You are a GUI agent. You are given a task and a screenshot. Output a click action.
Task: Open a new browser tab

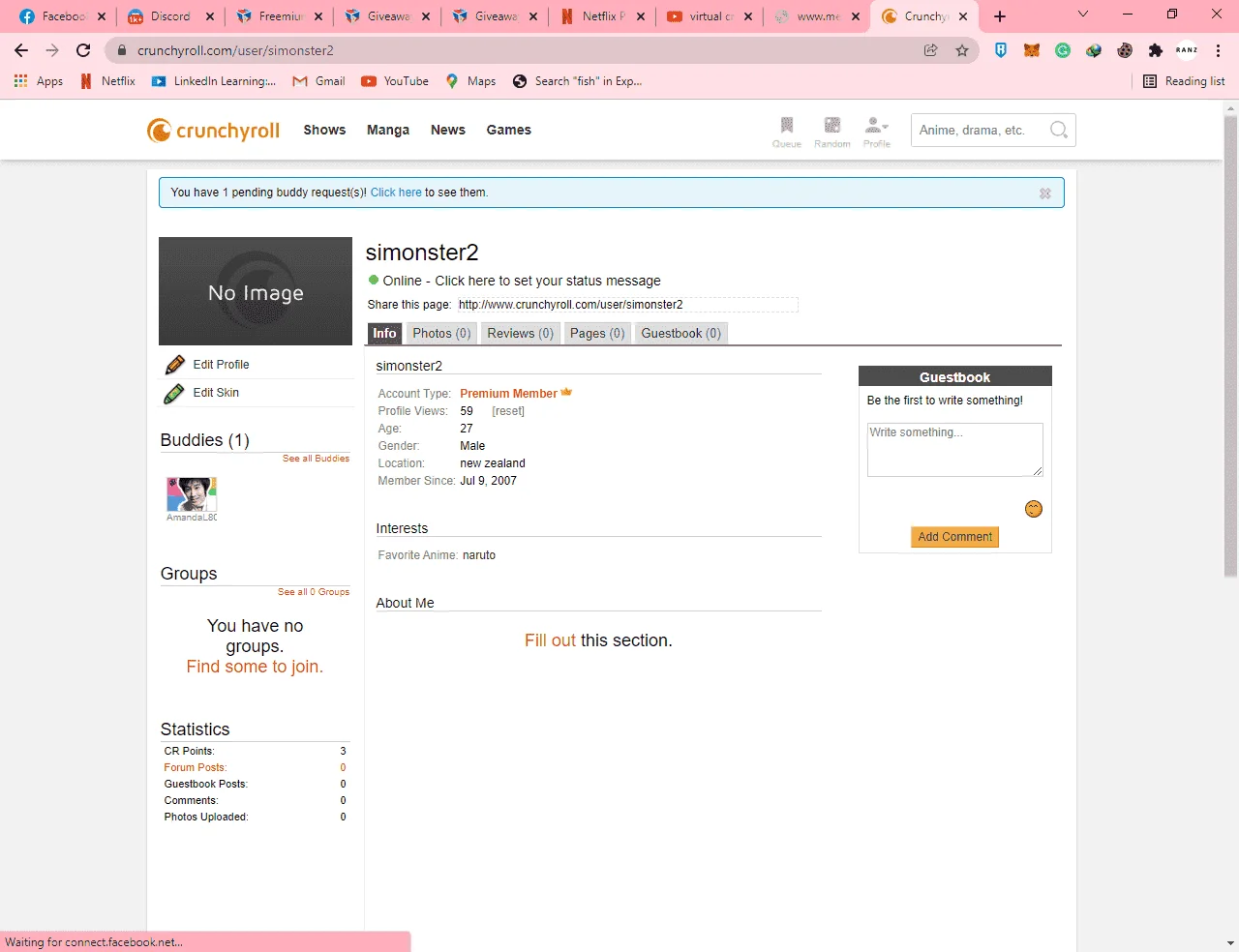pos(1000,16)
